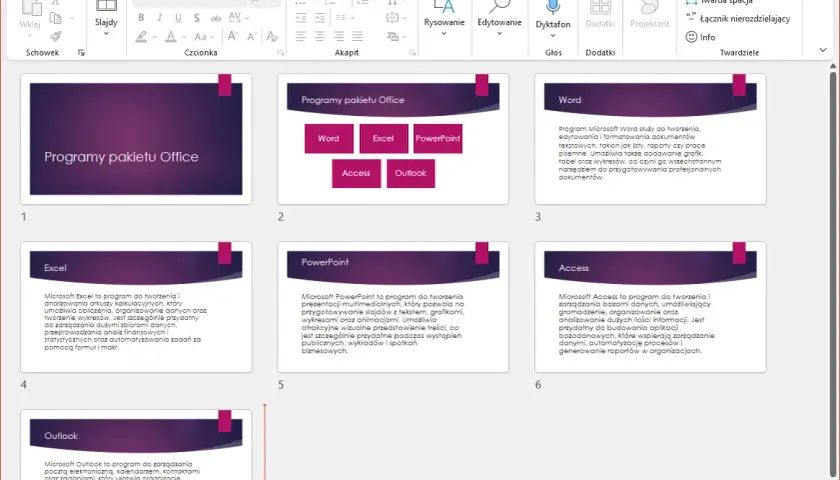840x480 pixels.
Task: Toggle italic text formatting
Action: pyautogui.click(x=160, y=18)
